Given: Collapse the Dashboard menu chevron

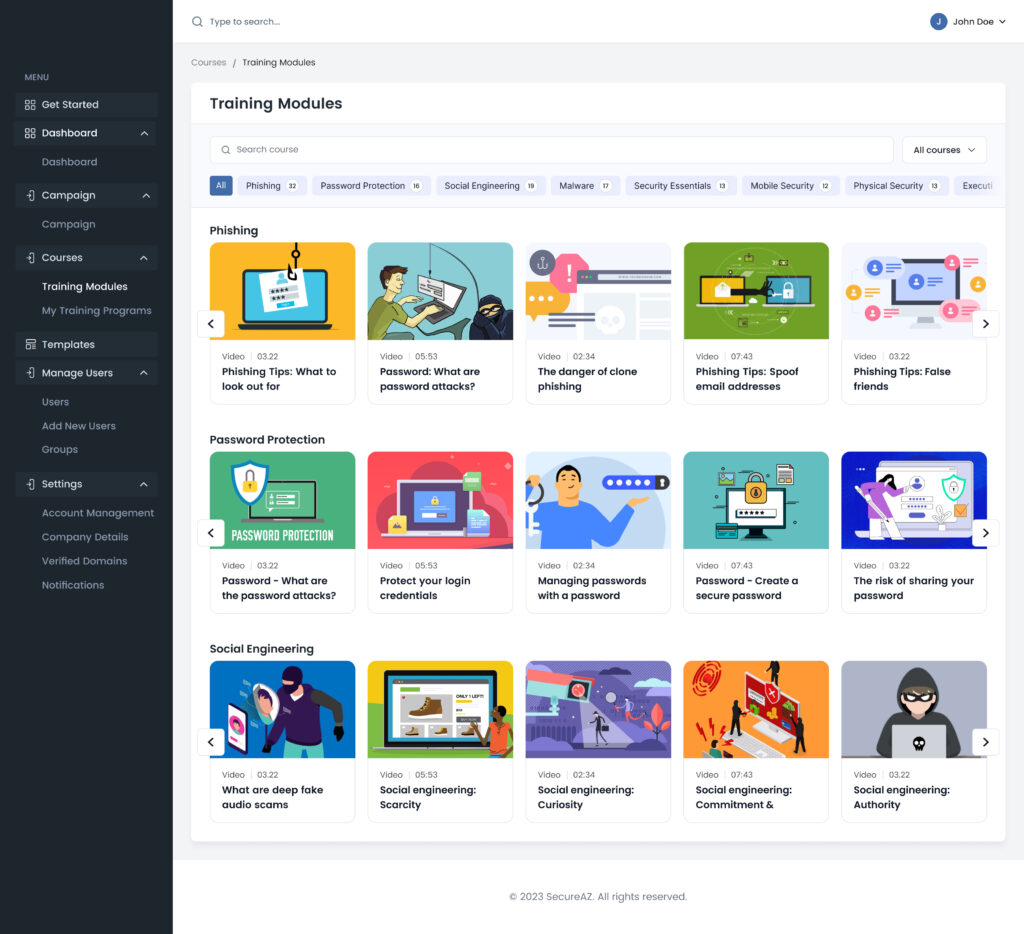Looking at the screenshot, I should (144, 133).
